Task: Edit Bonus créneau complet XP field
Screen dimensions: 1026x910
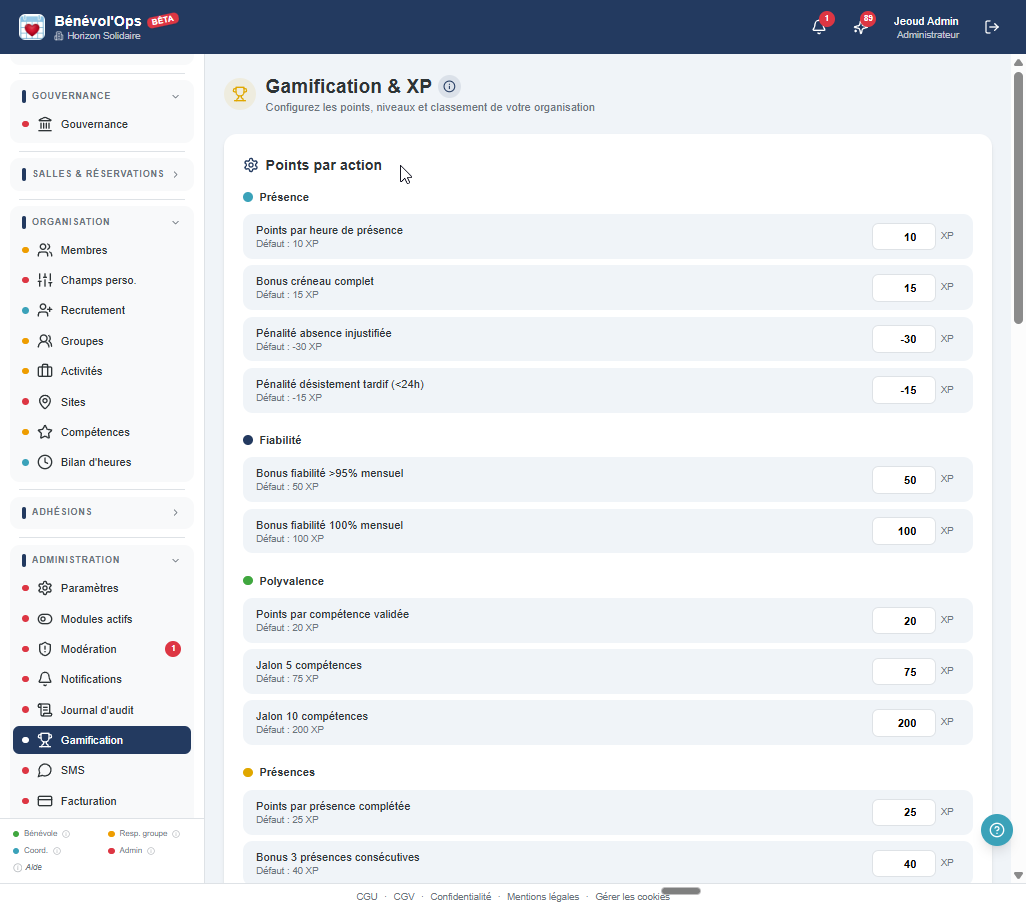Action: (904, 288)
